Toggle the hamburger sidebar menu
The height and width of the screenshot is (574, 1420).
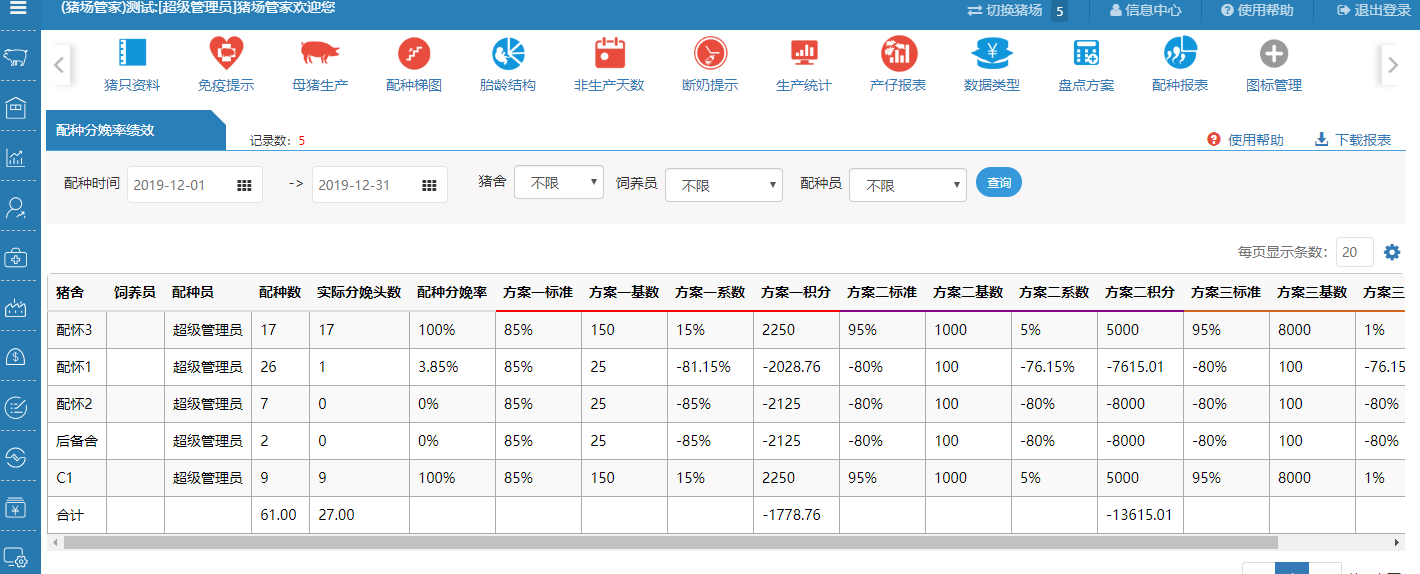[x=19, y=10]
